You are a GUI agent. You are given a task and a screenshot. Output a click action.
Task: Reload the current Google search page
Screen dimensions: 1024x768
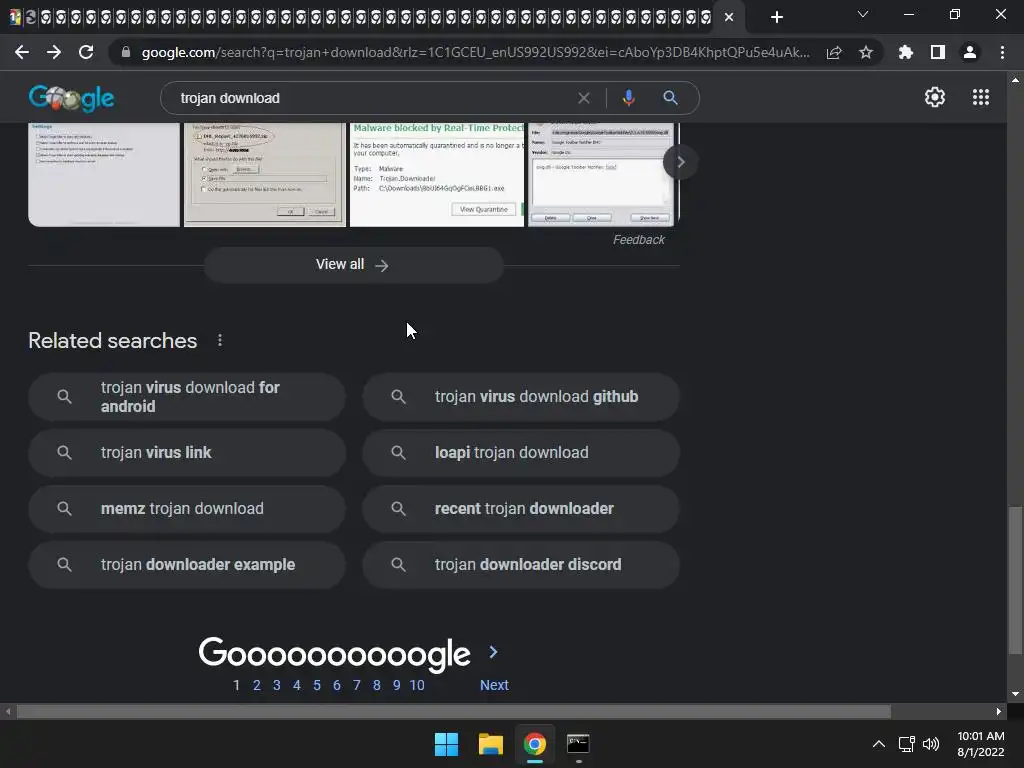coord(86,52)
